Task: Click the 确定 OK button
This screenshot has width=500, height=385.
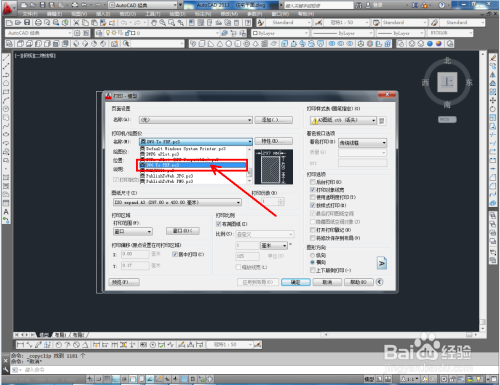Action: [x=296, y=282]
